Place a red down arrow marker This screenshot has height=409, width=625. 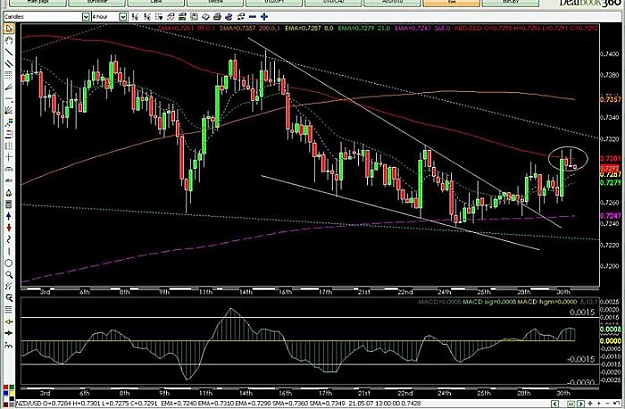pyautogui.click(x=8, y=228)
